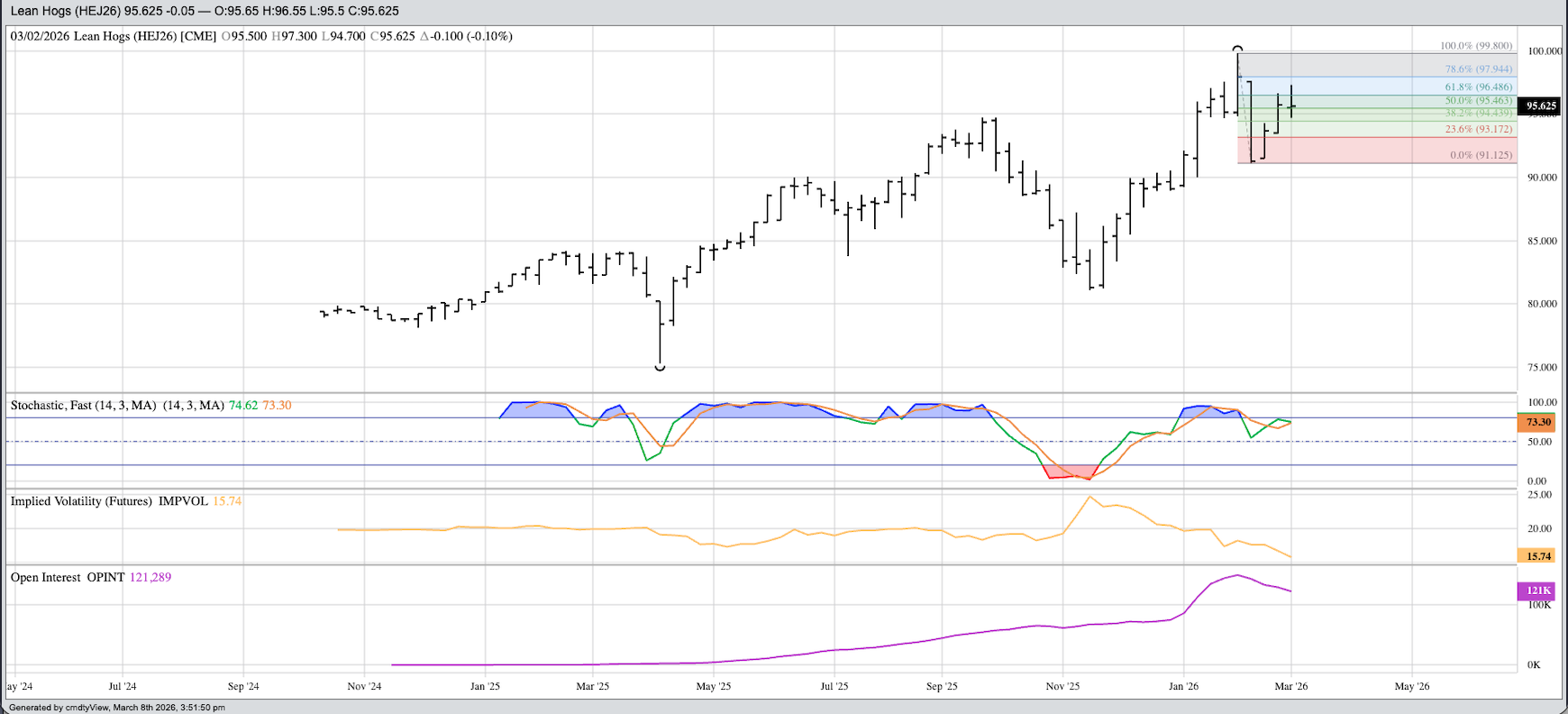The height and width of the screenshot is (714, 1568).
Task: Click the 0.0% (91.125) retracement label
Action: [1481, 155]
